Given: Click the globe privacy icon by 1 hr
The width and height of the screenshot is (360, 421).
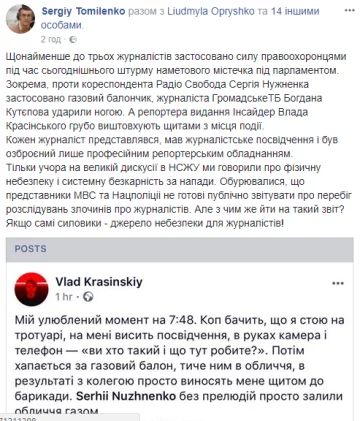Looking at the screenshot, I should pos(88,296).
